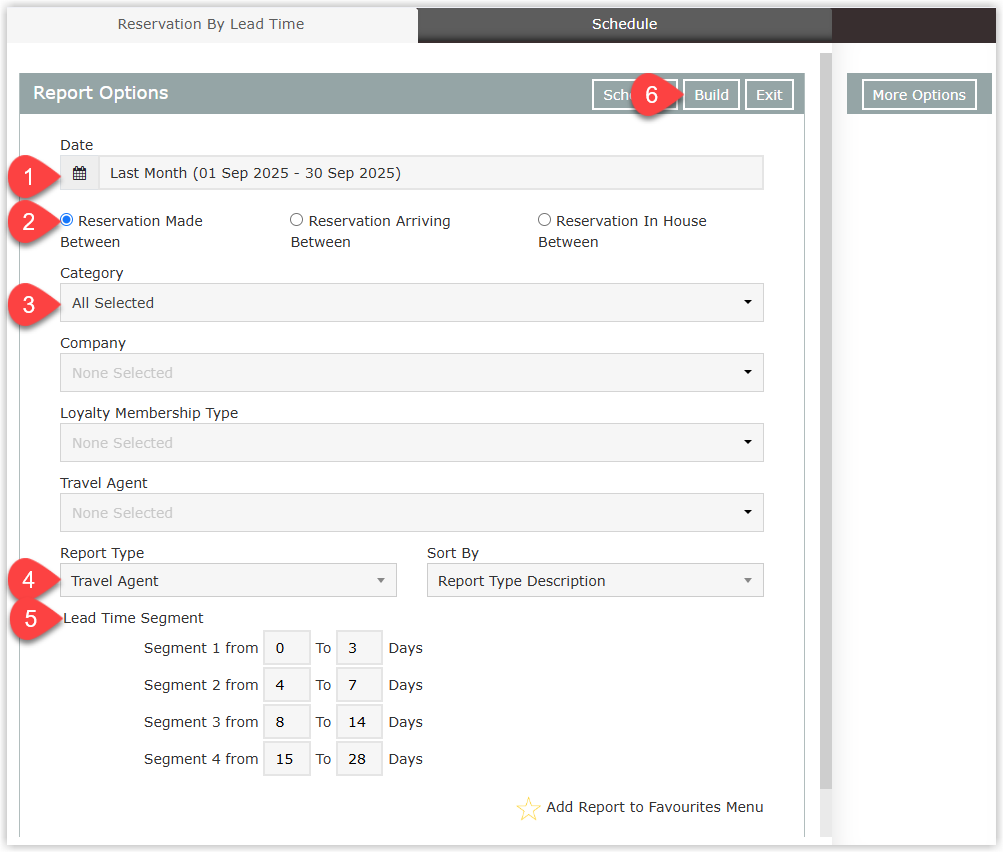Edit Segment 3 from value field
The height and width of the screenshot is (853, 1004).
point(286,722)
